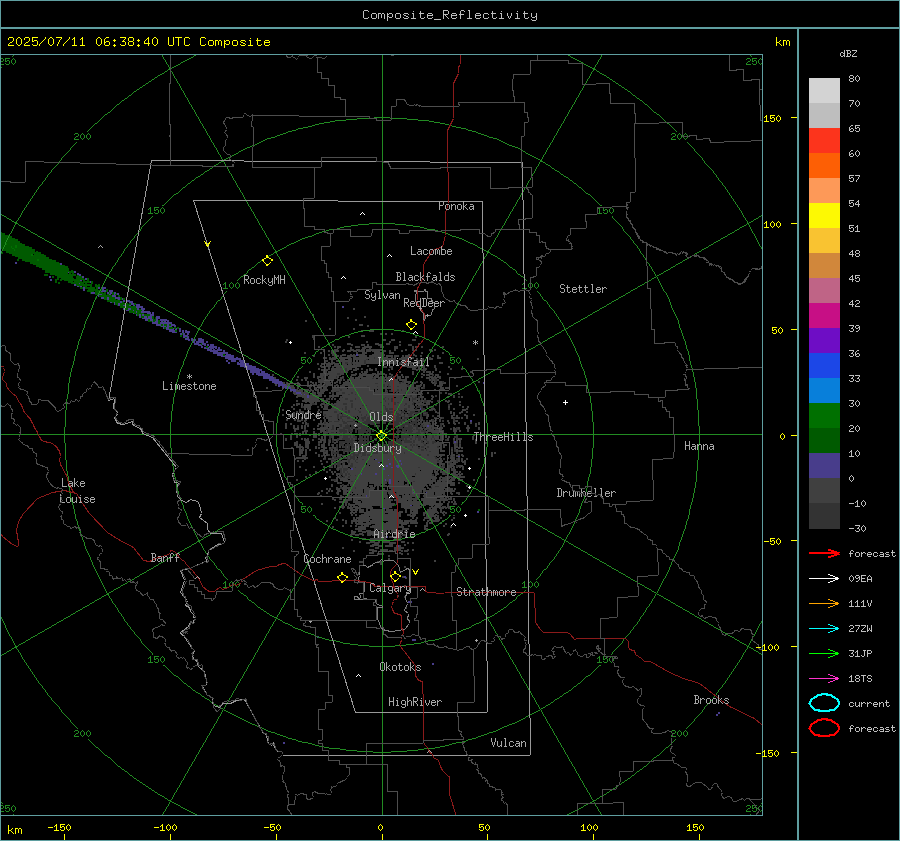900x841 pixels.
Task: Select the light gray 80 dBZ swatch
Action: [x=824, y=90]
